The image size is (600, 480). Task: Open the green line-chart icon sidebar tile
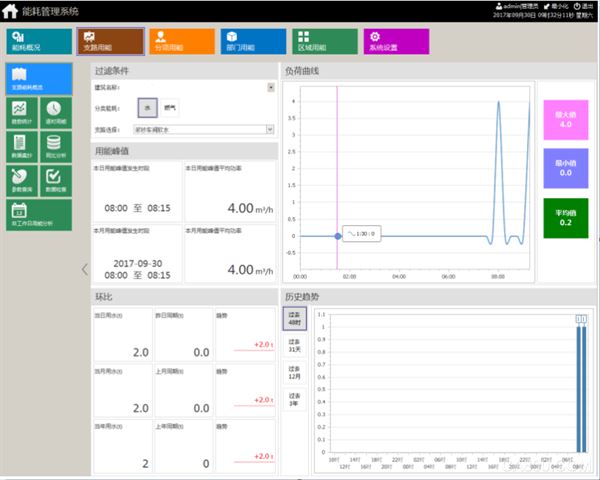pos(22,113)
